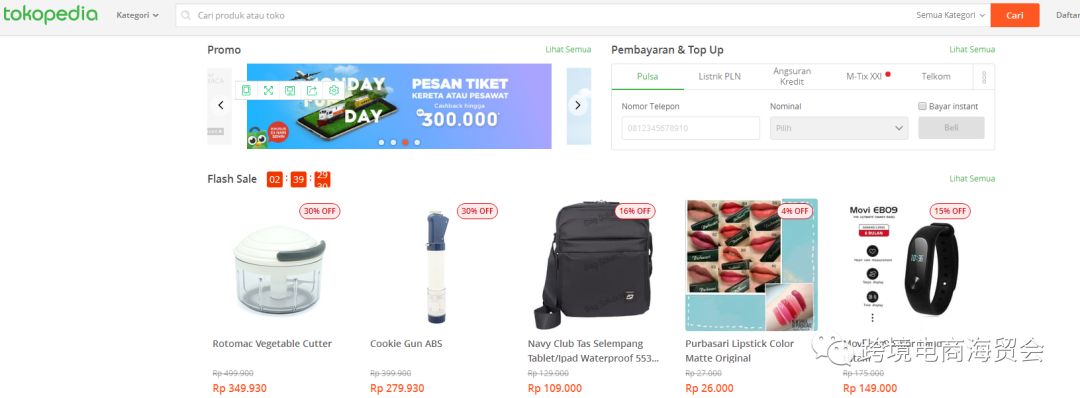Show more payment options via vertical dots
Screen dimensions: 1080x398
click(x=984, y=76)
